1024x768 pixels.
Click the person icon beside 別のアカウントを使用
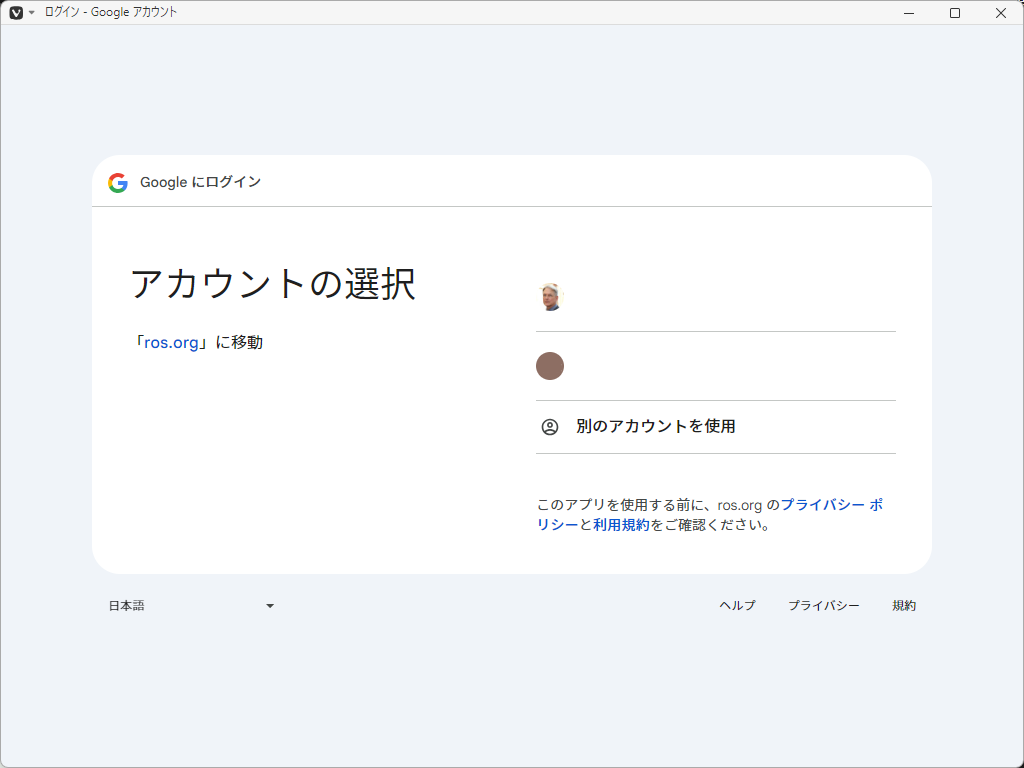tap(550, 427)
